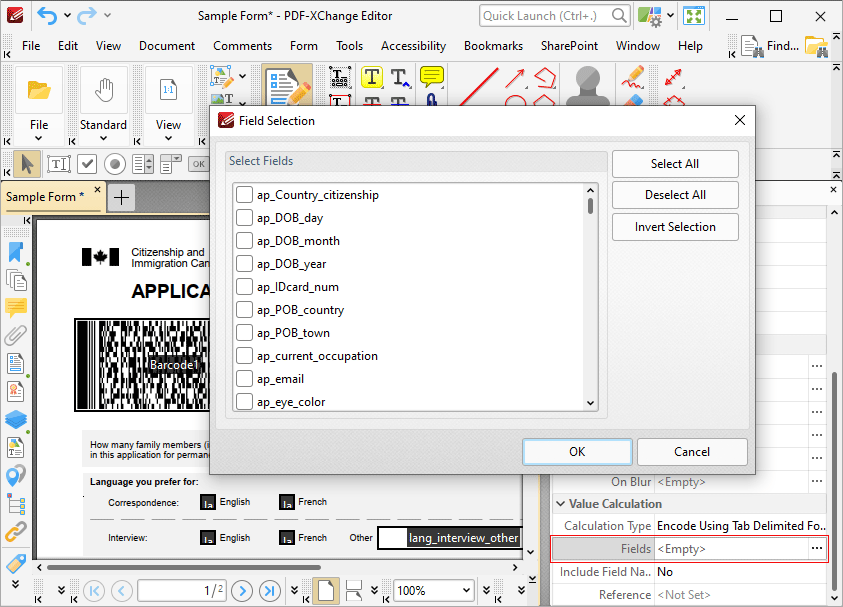Screen dimensions: 843x607
Task: Select the Pencil drawing tool icon
Action: click(633, 77)
